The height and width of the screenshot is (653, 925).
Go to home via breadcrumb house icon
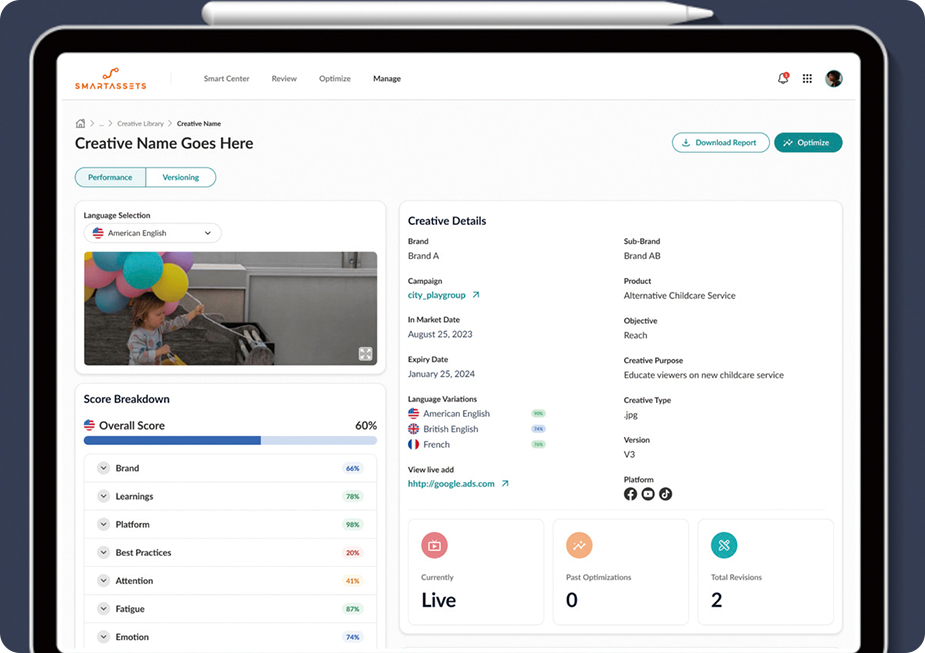click(80, 123)
